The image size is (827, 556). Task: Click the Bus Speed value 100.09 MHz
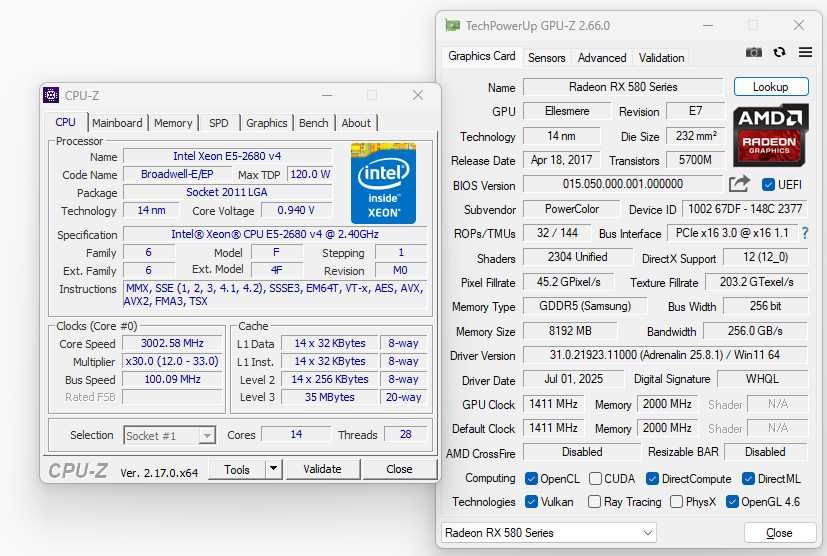[172, 379]
